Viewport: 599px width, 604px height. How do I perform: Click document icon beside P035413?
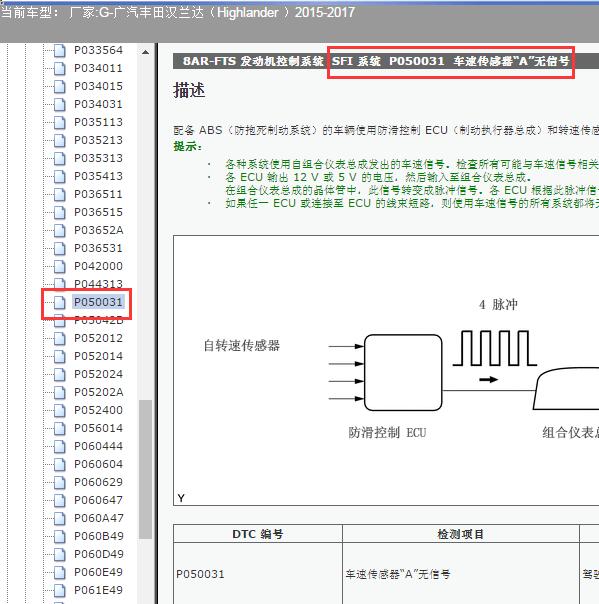point(60,176)
